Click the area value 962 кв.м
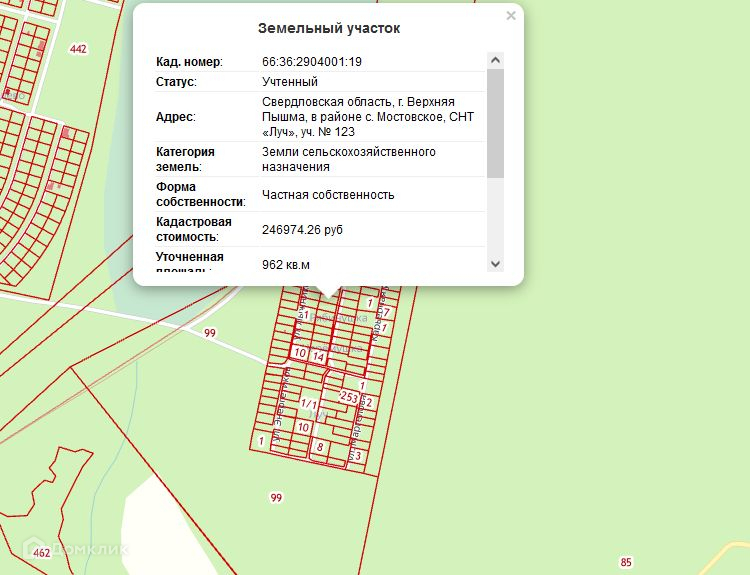 (286, 265)
